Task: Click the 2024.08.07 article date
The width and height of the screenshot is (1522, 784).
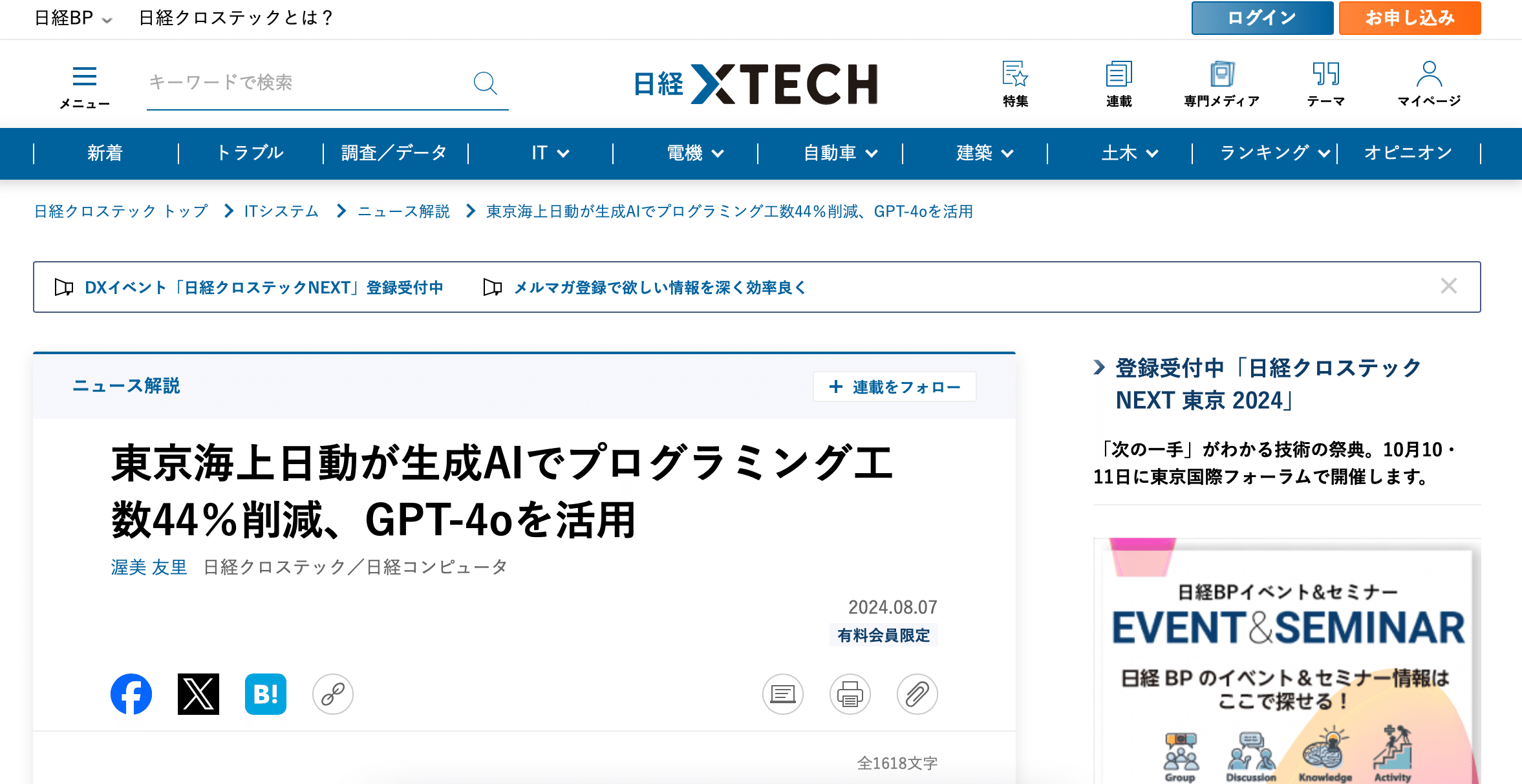Action: (x=893, y=607)
